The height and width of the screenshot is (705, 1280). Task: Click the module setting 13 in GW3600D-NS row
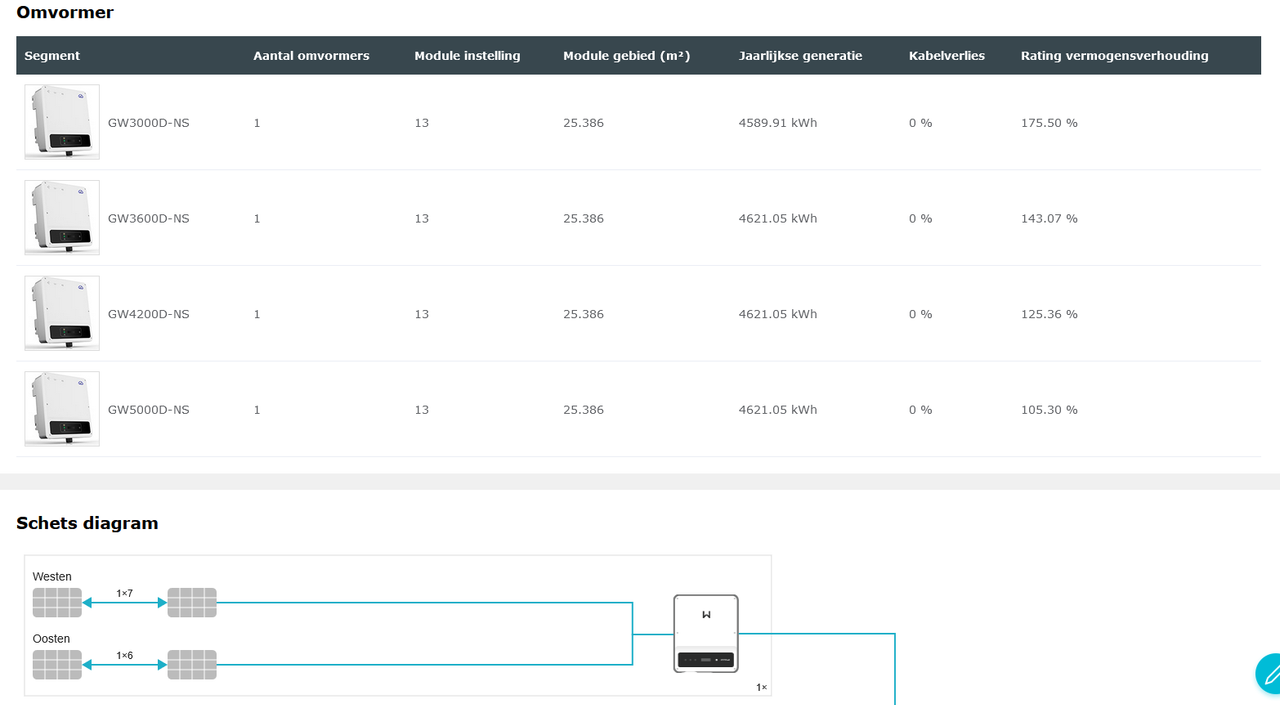click(x=421, y=218)
